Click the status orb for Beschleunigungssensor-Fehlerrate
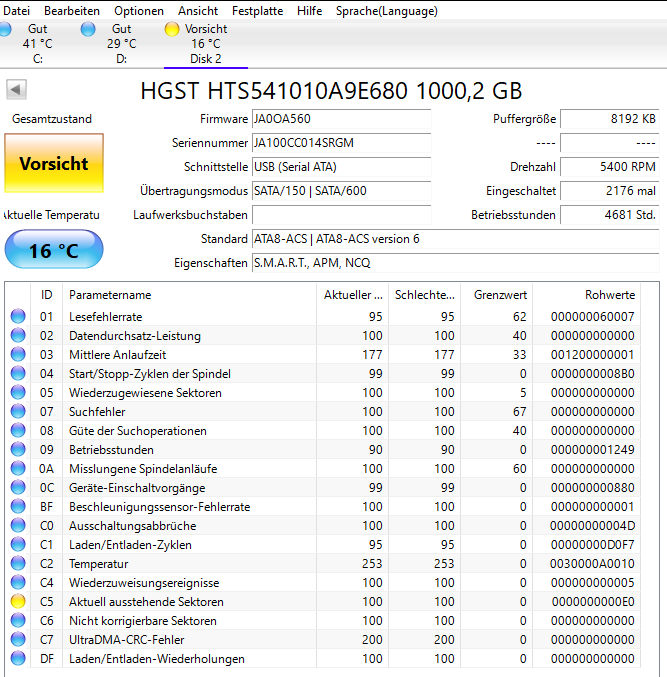The height and width of the screenshot is (677, 667). 18,506
